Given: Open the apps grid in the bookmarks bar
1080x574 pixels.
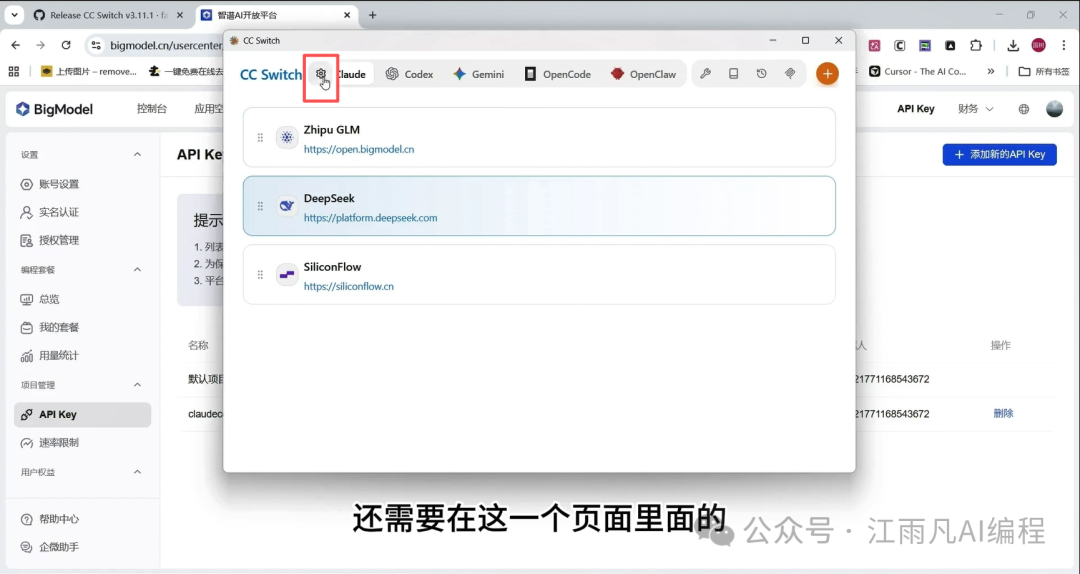Looking at the screenshot, I should 14,71.
